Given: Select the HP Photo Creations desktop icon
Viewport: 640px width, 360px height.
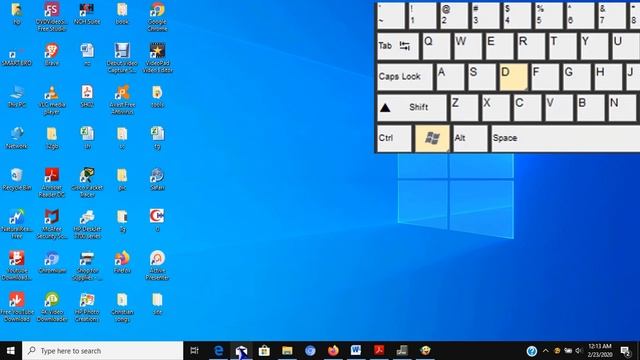Looking at the screenshot, I should [87, 307].
